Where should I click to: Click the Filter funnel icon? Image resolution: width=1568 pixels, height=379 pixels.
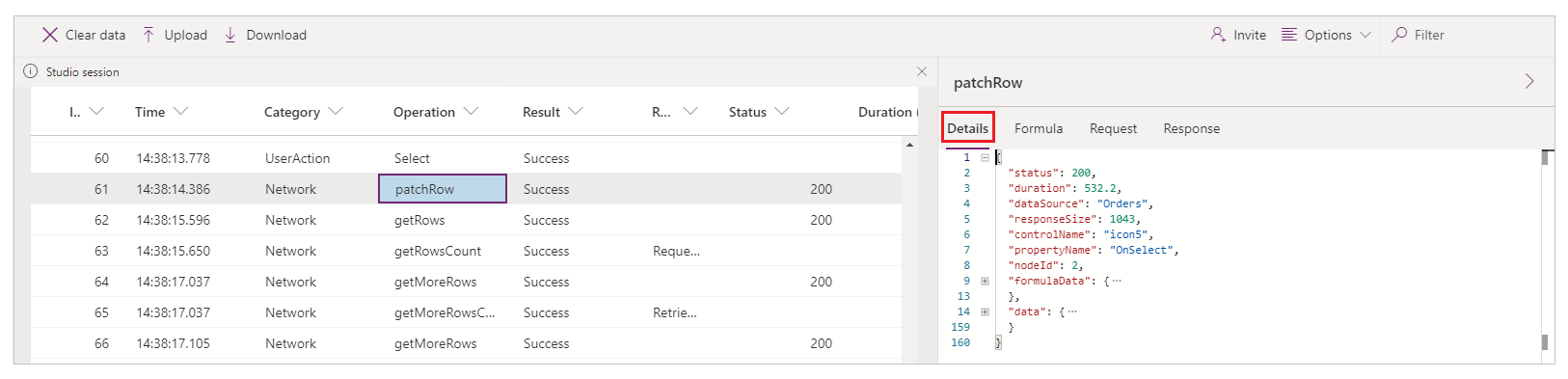tap(1399, 35)
